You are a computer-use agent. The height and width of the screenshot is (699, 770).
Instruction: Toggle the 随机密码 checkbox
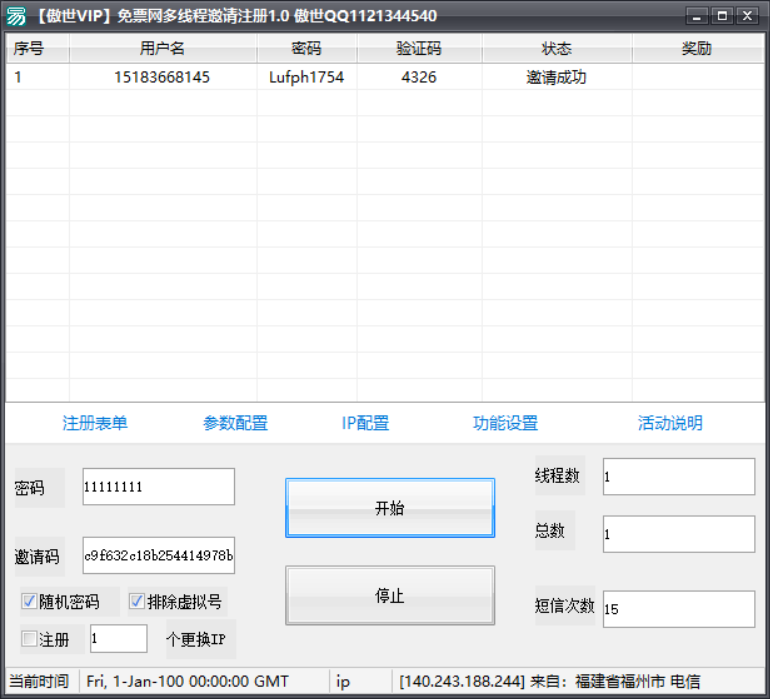(x=29, y=601)
